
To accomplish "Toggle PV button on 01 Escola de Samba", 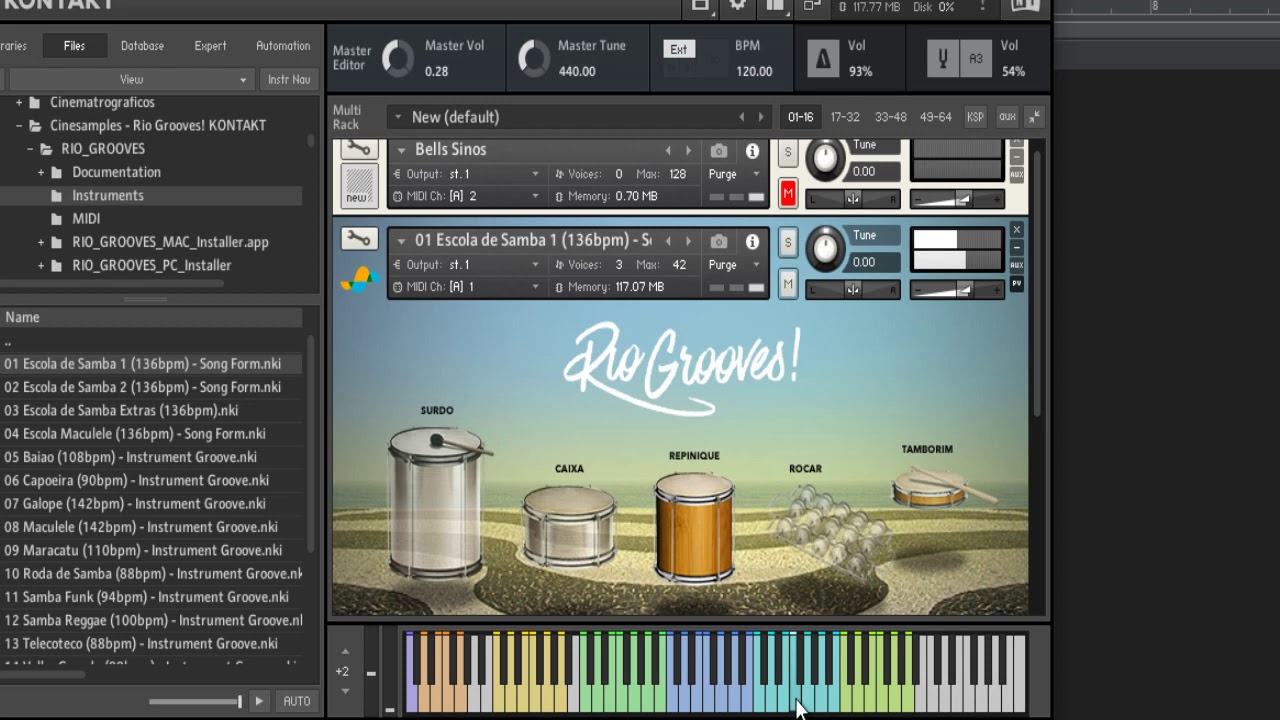I will tap(1017, 284).
